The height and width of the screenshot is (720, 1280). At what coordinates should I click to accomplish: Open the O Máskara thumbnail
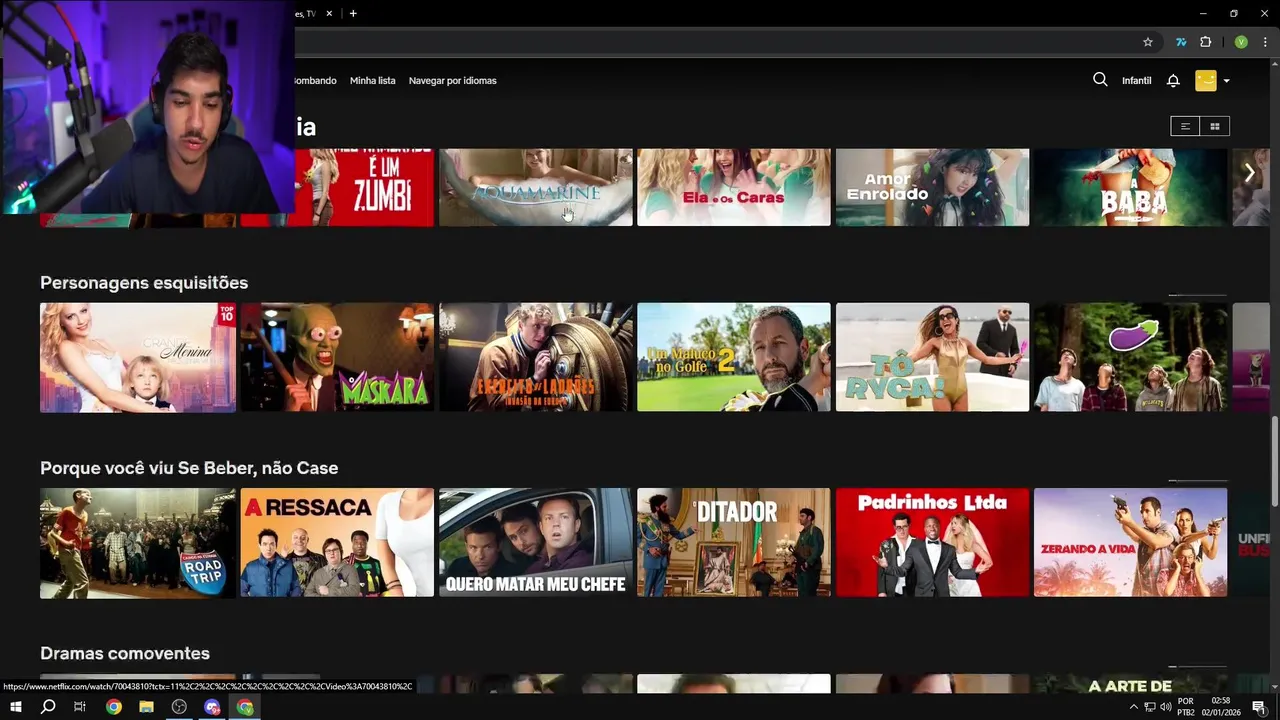(x=338, y=357)
